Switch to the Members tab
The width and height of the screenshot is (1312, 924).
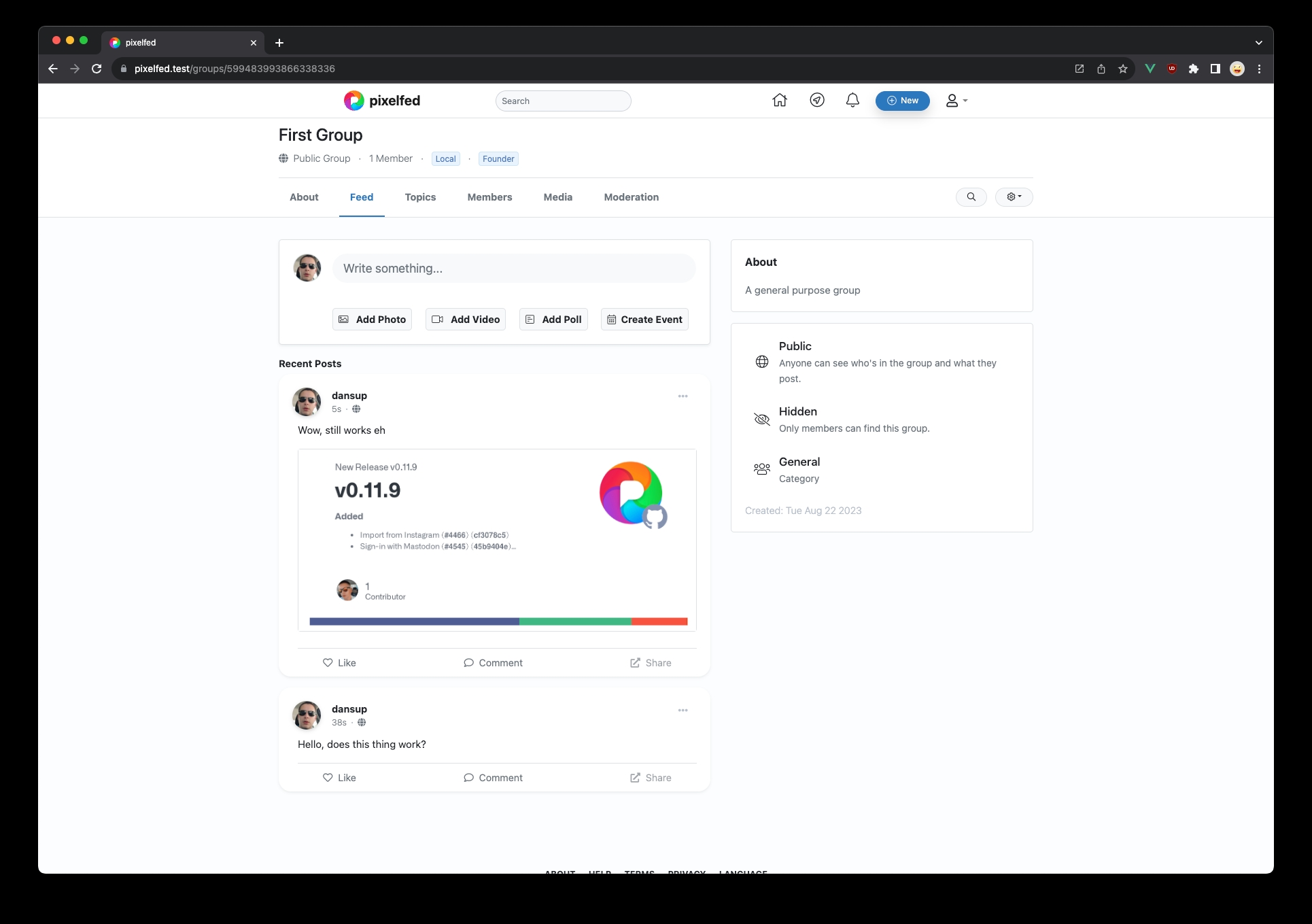[x=489, y=197]
